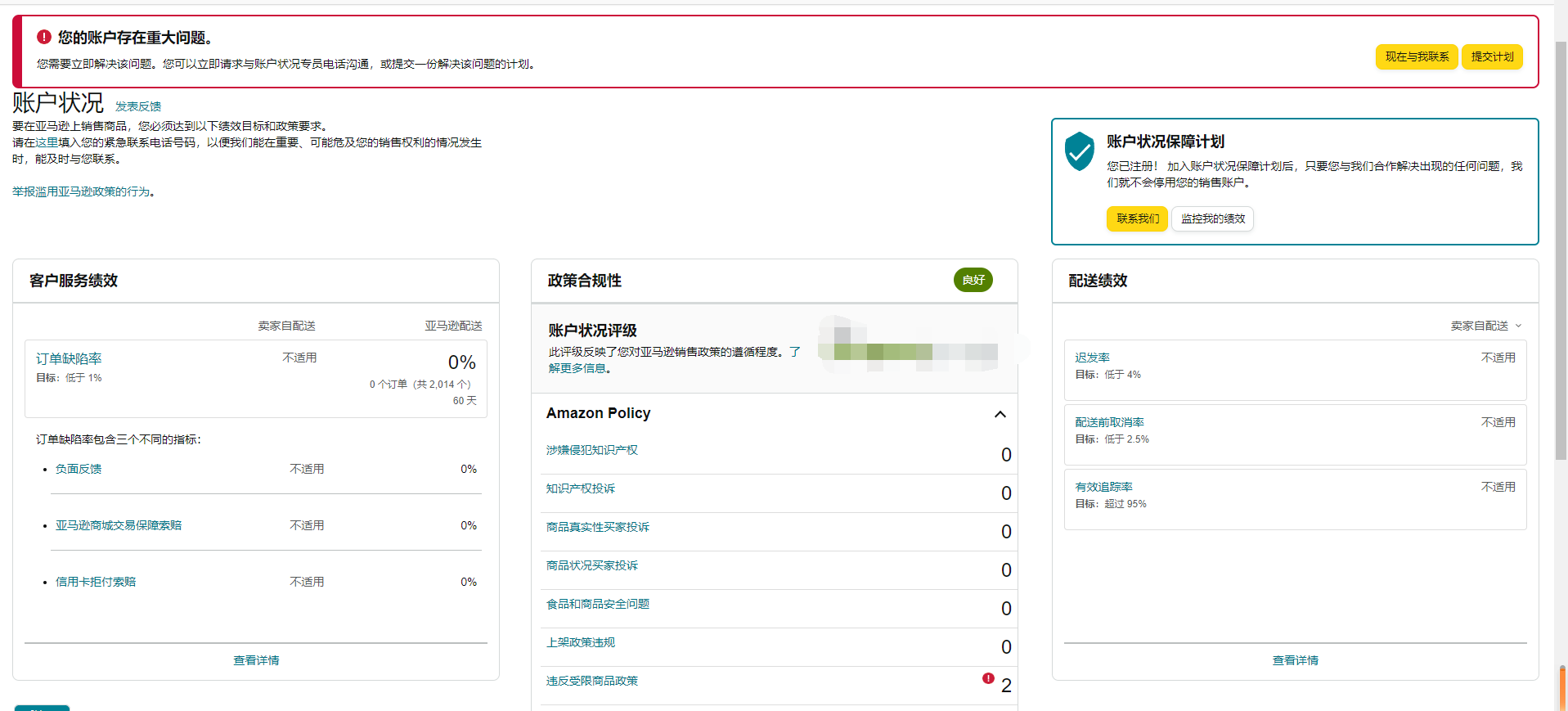Click the 账户状况评级 heading
This screenshot has width=1568, height=711.
coord(592,331)
